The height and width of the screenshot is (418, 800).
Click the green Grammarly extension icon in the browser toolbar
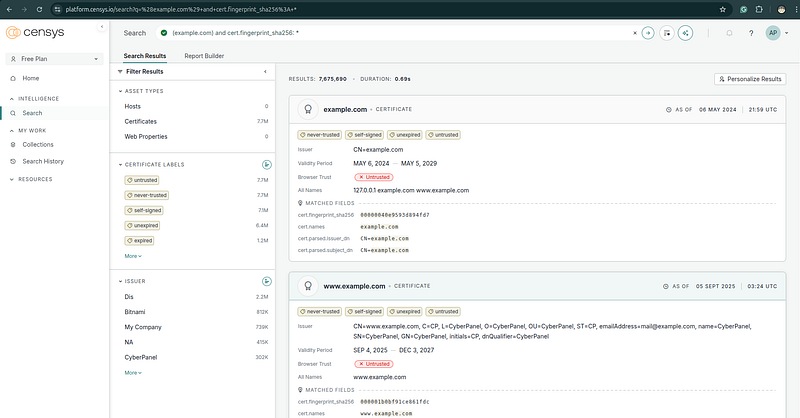[x=744, y=9]
